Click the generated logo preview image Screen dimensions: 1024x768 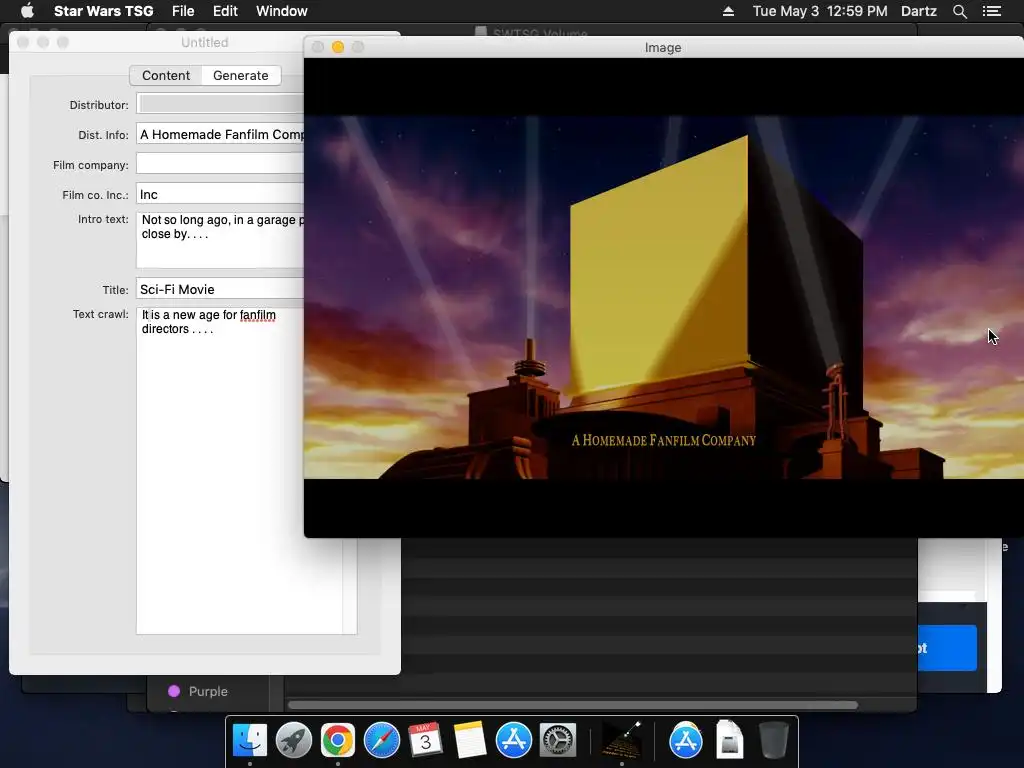coord(664,297)
